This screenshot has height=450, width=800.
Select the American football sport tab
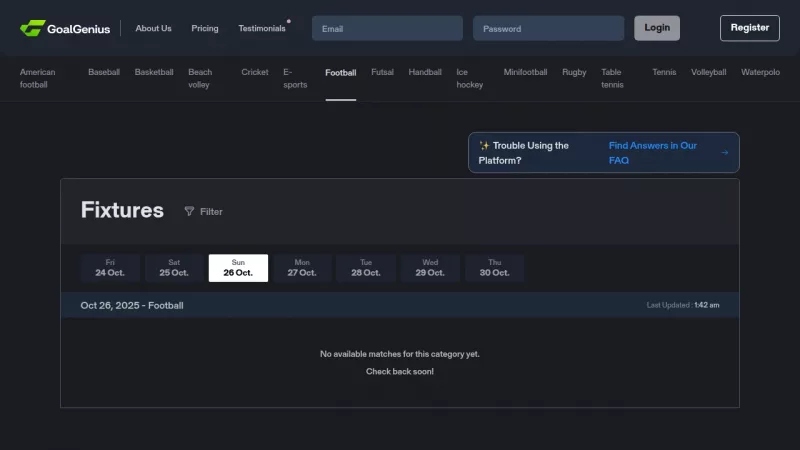(x=37, y=79)
